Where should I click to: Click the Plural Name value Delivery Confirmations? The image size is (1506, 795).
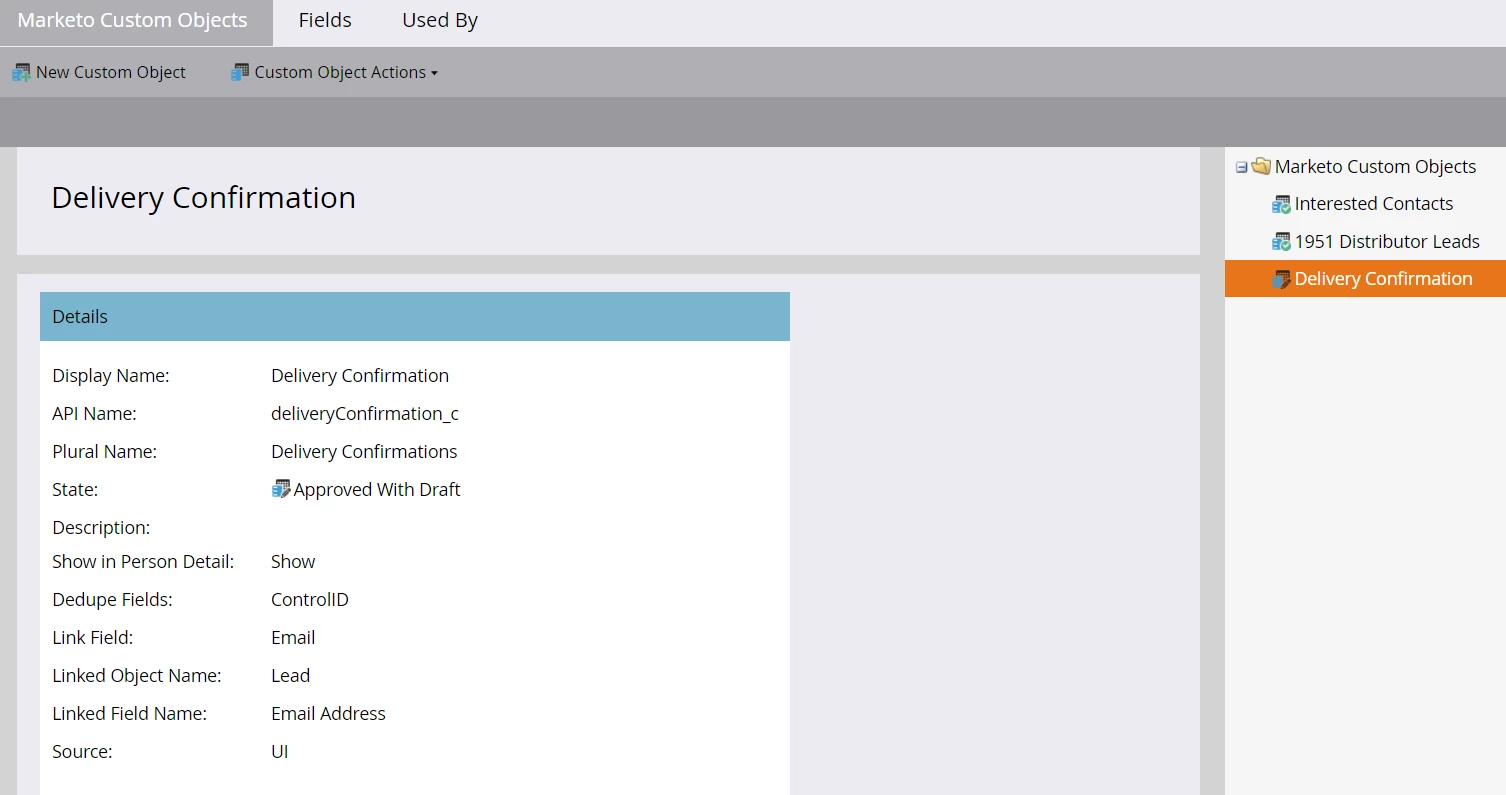point(364,452)
